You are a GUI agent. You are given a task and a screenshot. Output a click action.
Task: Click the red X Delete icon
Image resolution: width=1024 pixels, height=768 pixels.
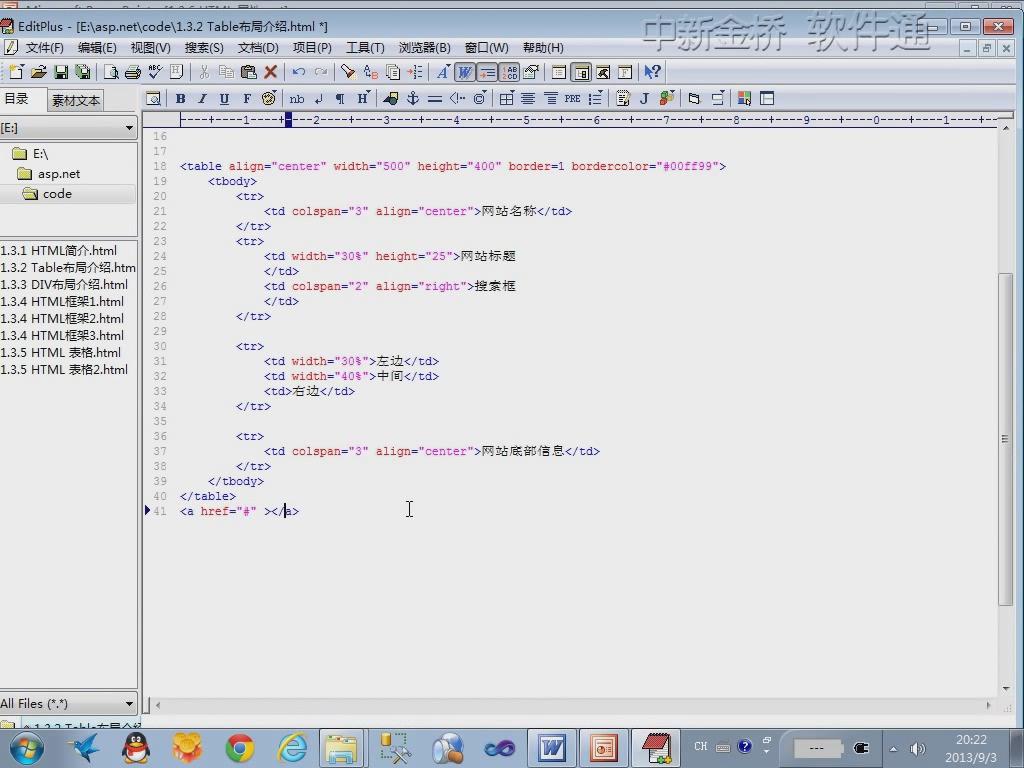[x=270, y=72]
